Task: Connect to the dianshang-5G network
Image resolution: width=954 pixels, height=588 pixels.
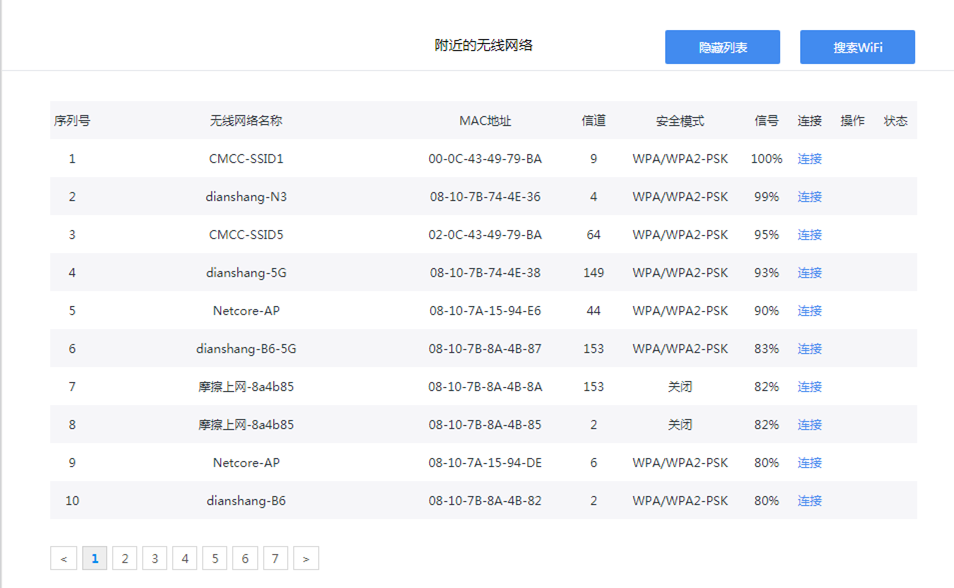Action: [x=808, y=272]
